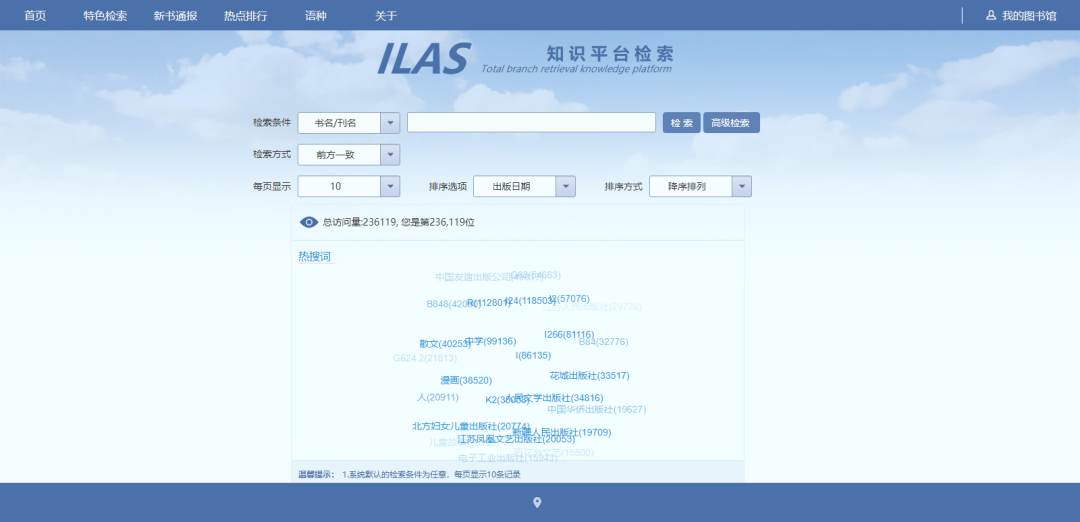Click hot word I(86135)

click(533, 355)
